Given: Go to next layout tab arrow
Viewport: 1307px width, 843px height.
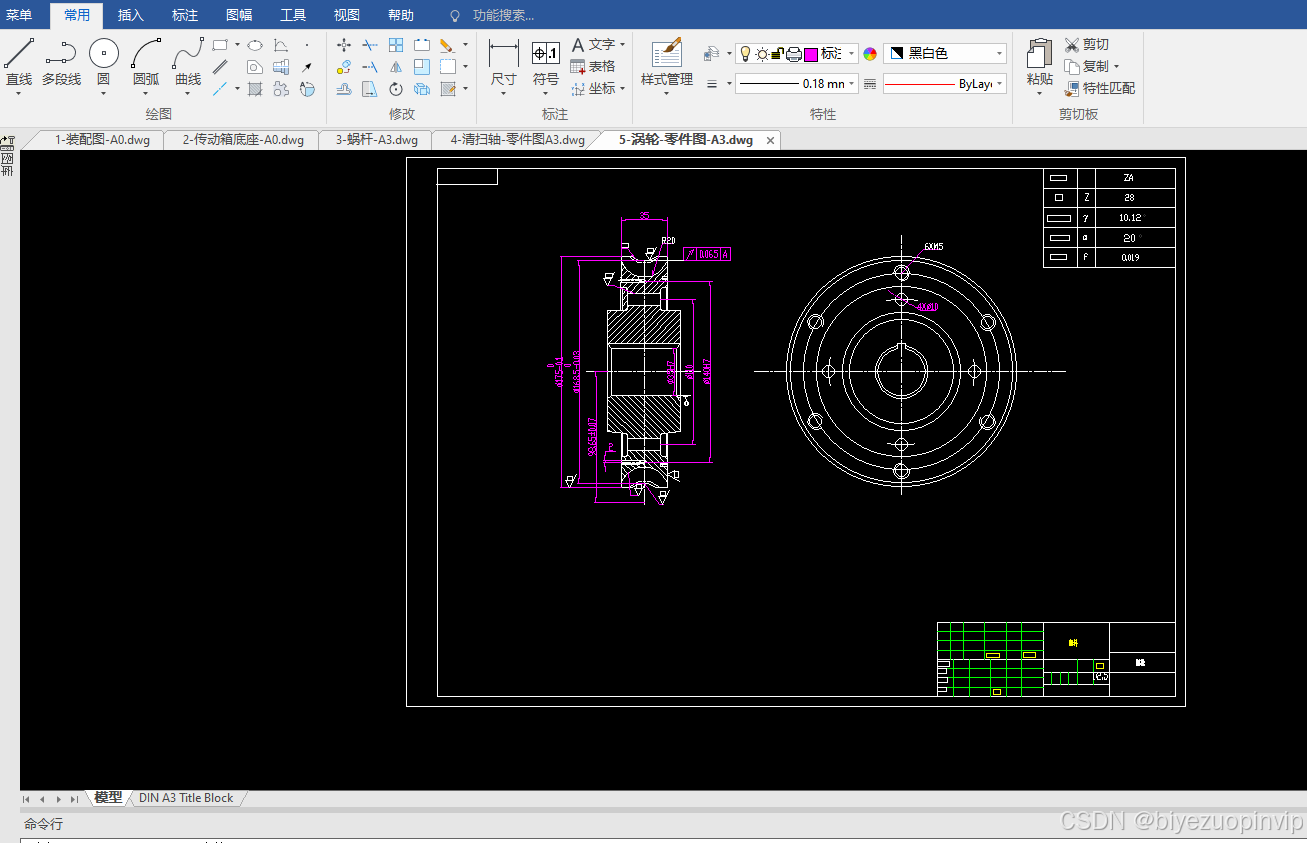Looking at the screenshot, I should coord(58,799).
